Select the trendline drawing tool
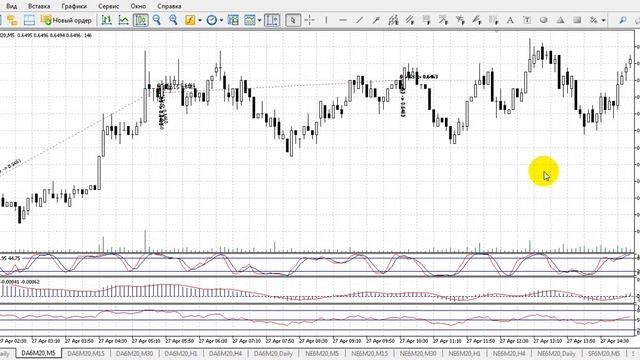 359,20
